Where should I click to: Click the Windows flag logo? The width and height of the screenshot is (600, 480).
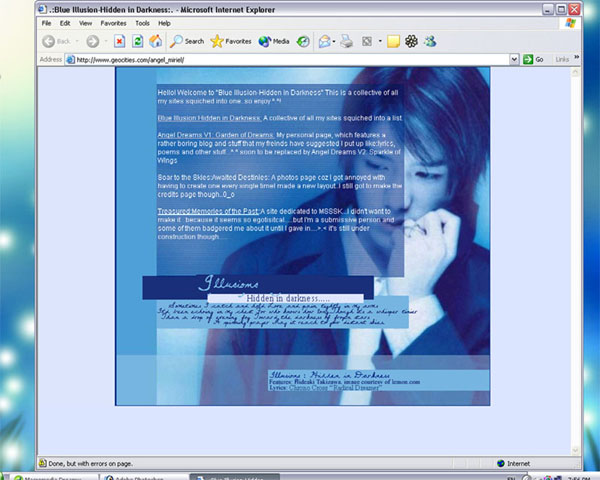coord(570,23)
